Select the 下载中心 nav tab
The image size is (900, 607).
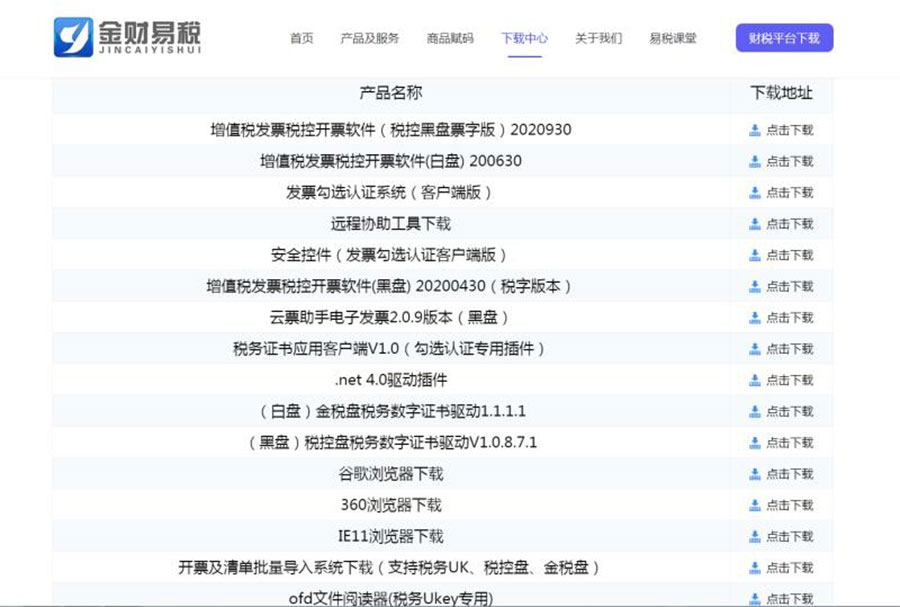pyautogui.click(x=525, y=38)
